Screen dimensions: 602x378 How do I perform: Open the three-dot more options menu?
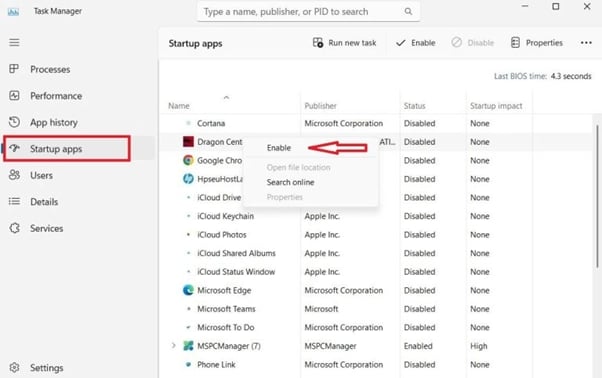tap(586, 43)
